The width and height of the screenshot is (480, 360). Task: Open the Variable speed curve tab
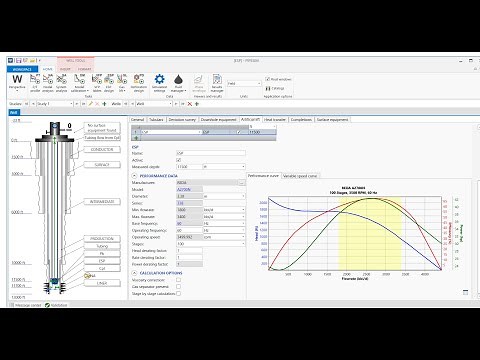click(300, 176)
